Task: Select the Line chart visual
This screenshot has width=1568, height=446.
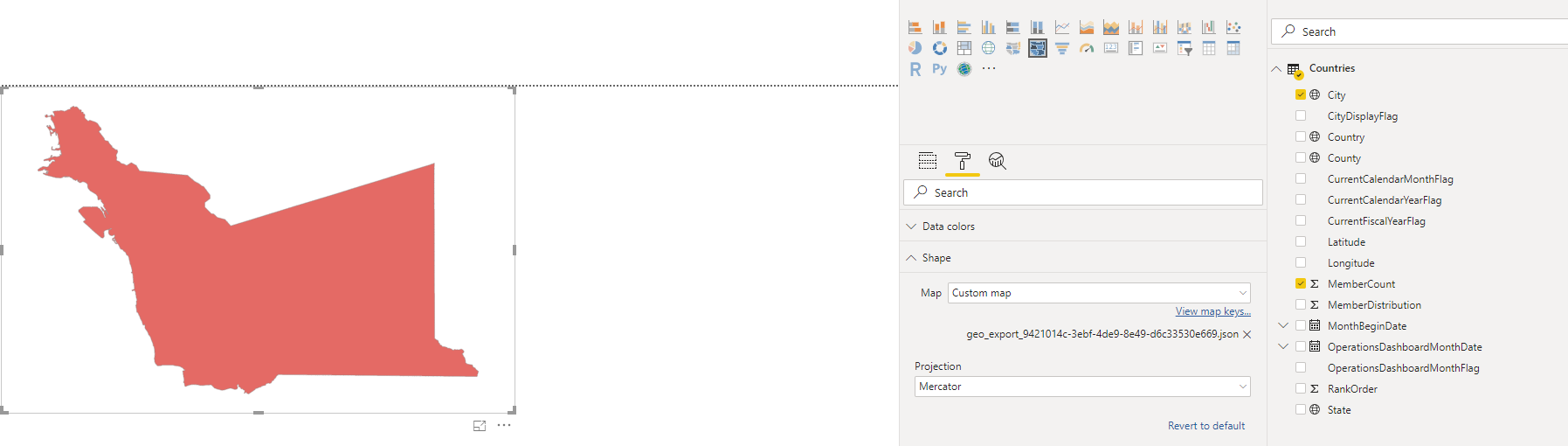Action: tap(1061, 27)
